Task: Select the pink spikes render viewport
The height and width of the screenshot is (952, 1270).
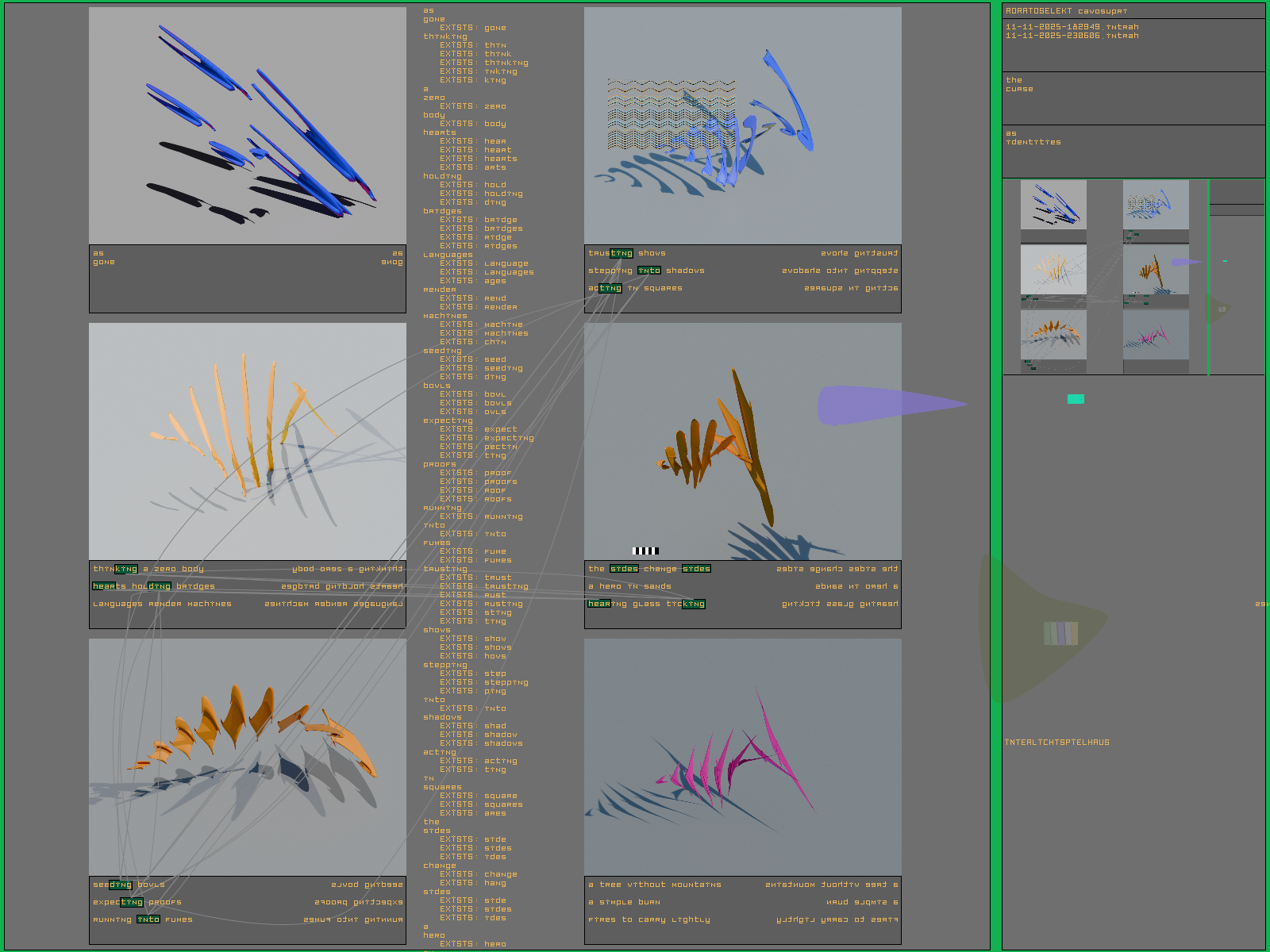Action: click(742, 757)
